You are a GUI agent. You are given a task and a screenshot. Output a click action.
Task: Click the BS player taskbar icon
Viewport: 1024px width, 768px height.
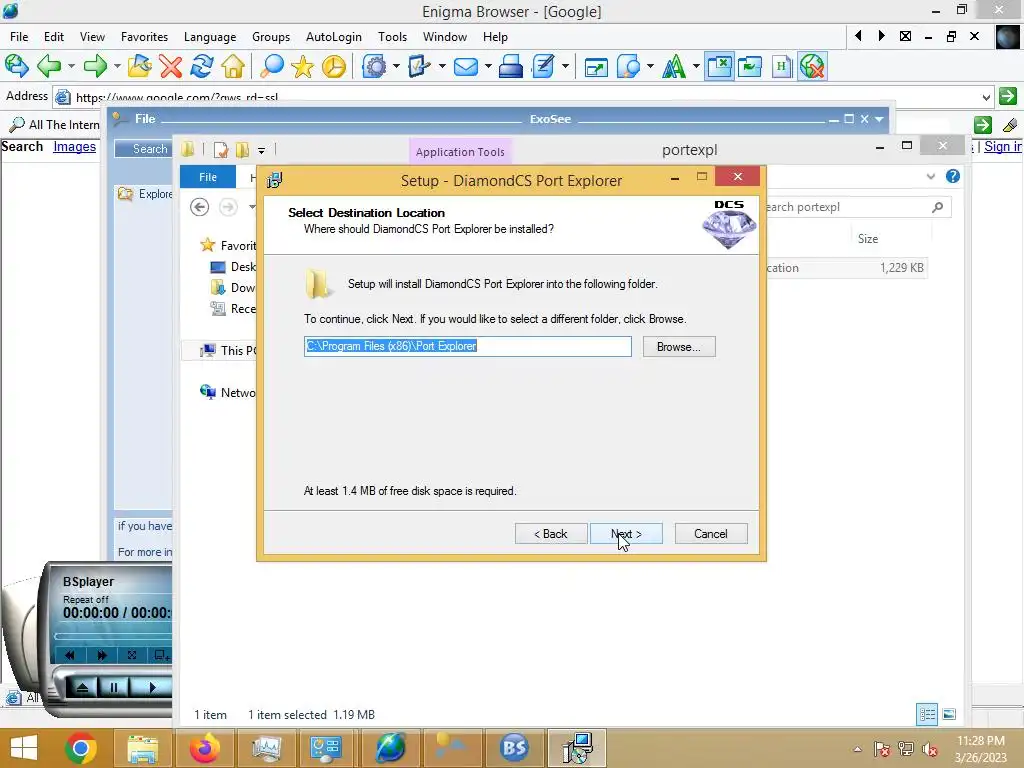click(x=515, y=748)
